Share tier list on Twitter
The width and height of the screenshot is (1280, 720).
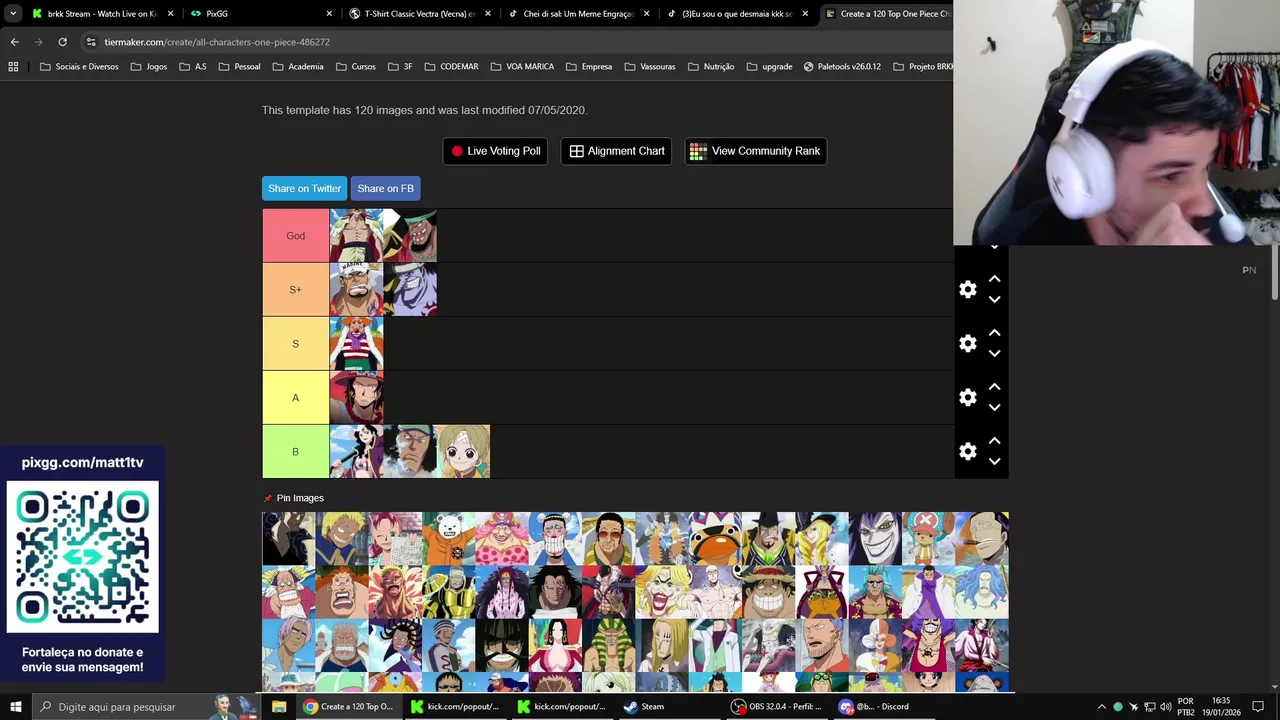click(x=304, y=188)
